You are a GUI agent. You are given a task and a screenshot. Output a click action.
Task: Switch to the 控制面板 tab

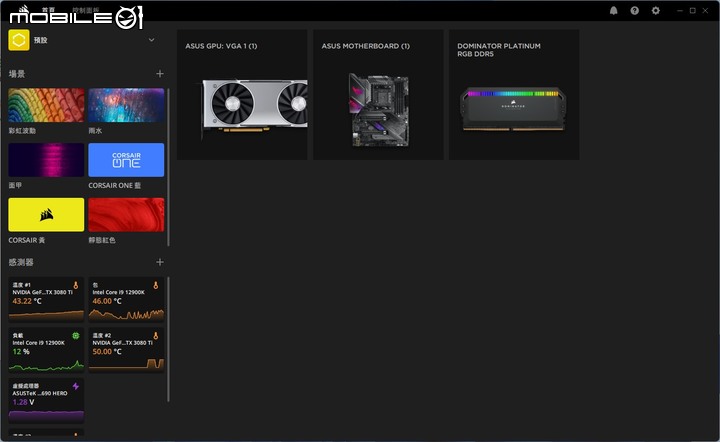pos(86,10)
